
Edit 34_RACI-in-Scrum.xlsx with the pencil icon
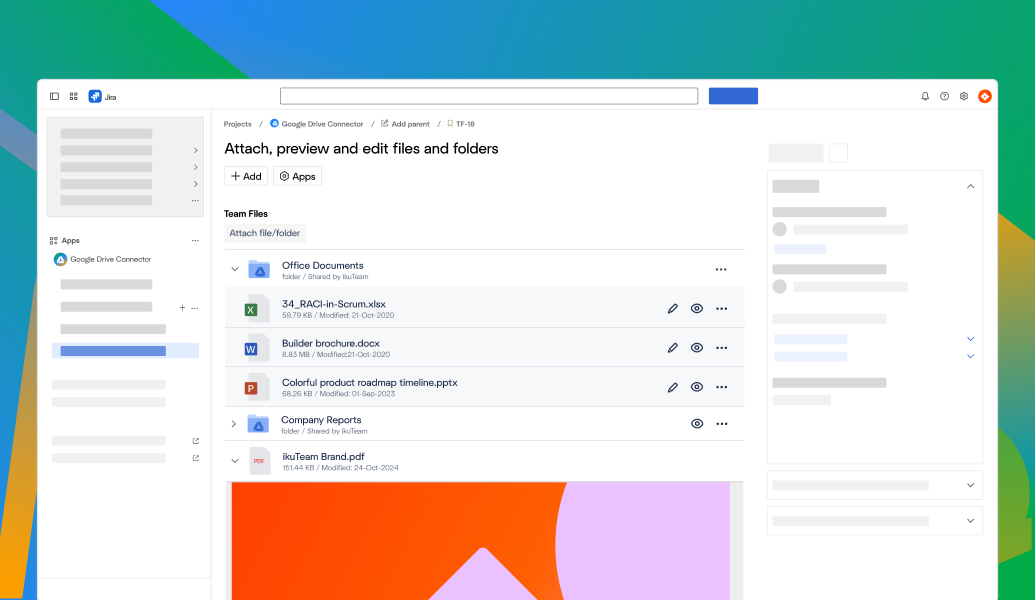[672, 308]
